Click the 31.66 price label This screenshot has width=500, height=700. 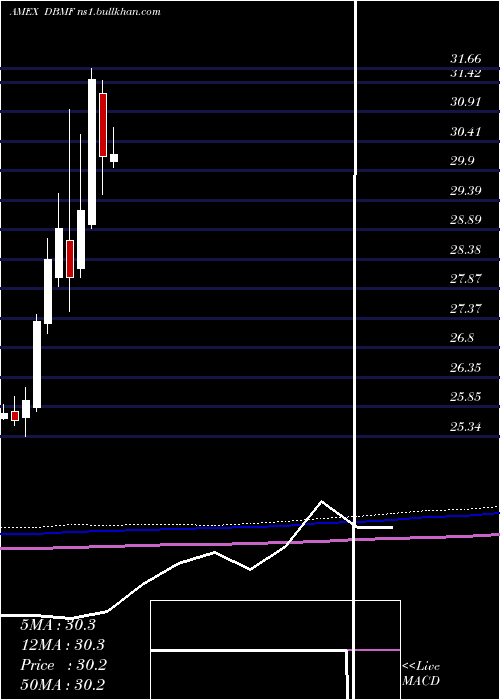coord(466,58)
